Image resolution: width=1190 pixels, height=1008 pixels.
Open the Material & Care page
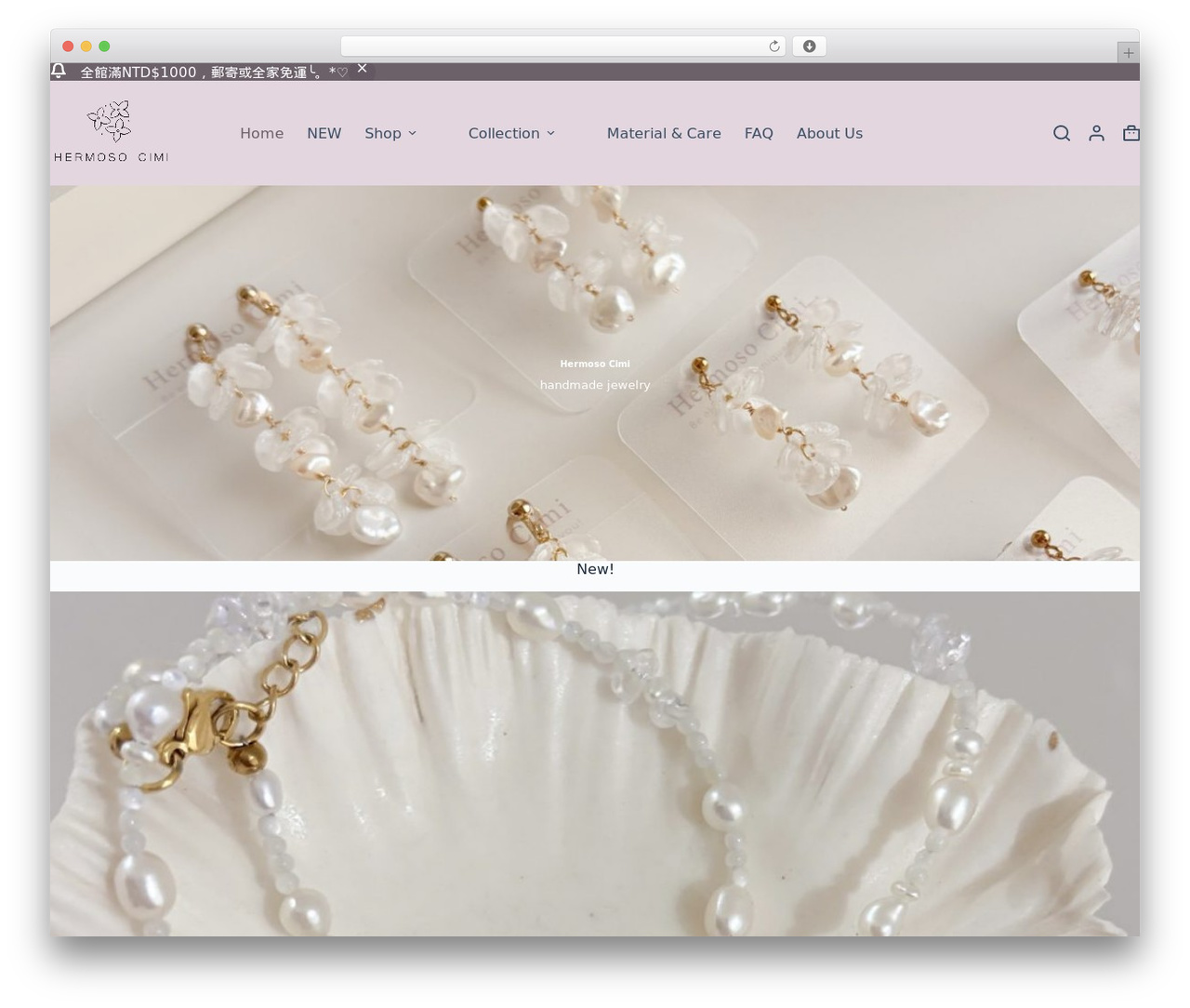pyautogui.click(x=664, y=133)
